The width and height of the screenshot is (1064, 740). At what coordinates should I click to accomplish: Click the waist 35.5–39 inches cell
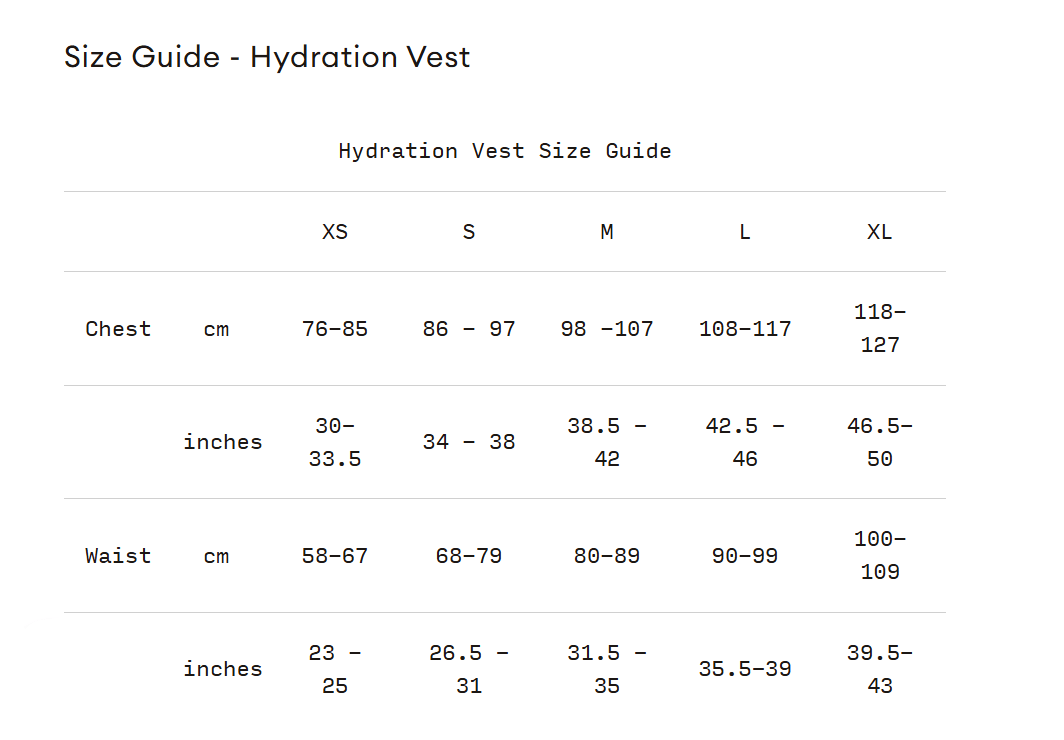click(x=745, y=669)
